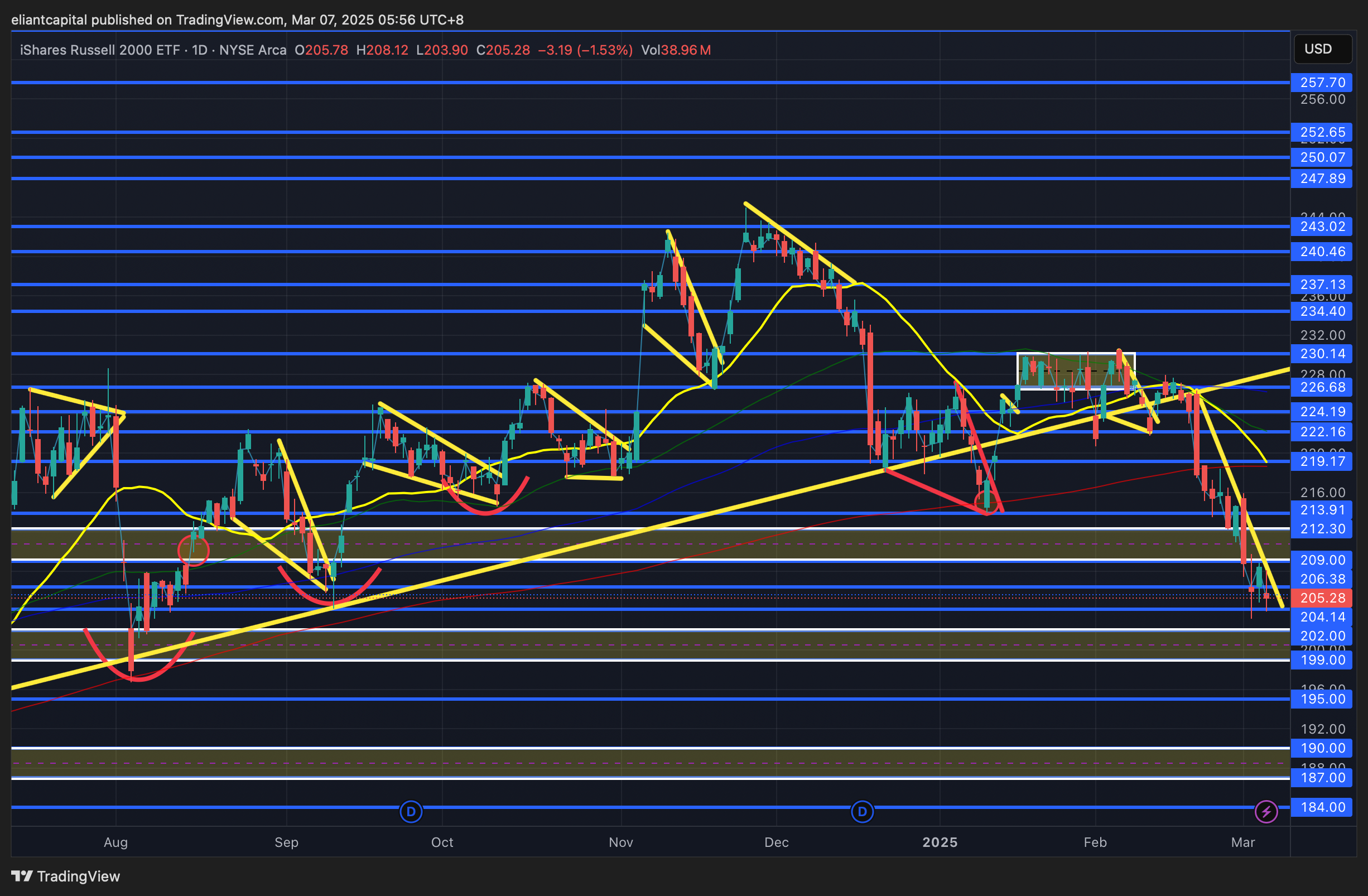The height and width of the screenshot is (896, 1368).
Task: Open the USD currency selector
Action: [1322, 49]
